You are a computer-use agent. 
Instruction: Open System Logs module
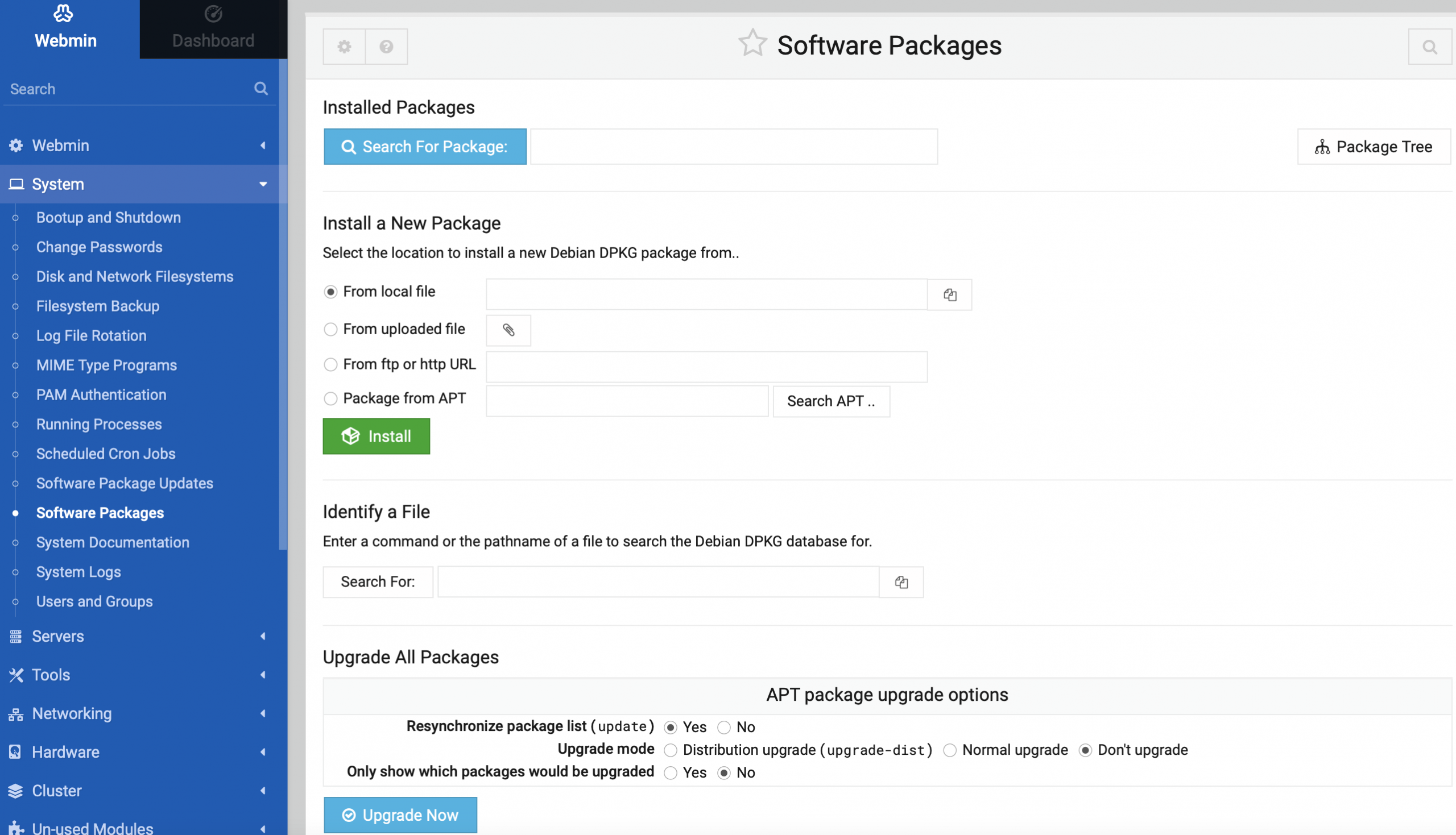[78, 572]
